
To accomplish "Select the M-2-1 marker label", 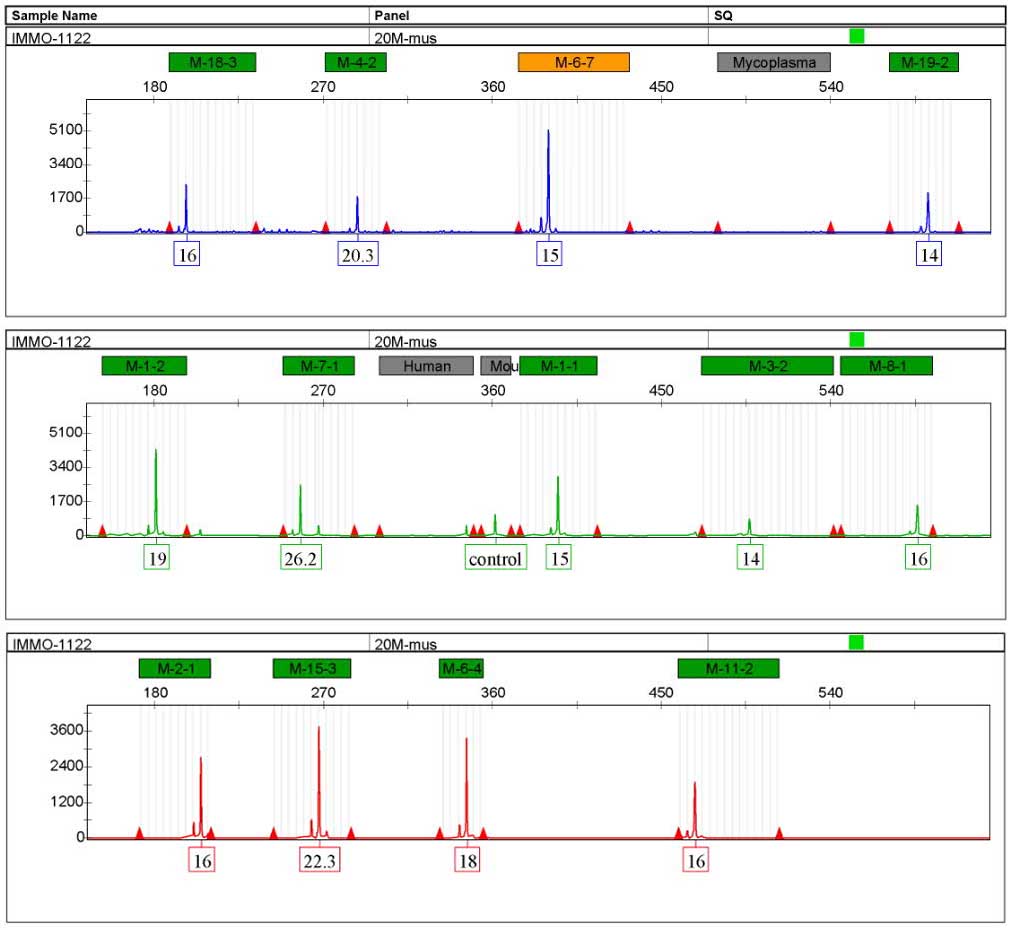I will tap(175, 668).
